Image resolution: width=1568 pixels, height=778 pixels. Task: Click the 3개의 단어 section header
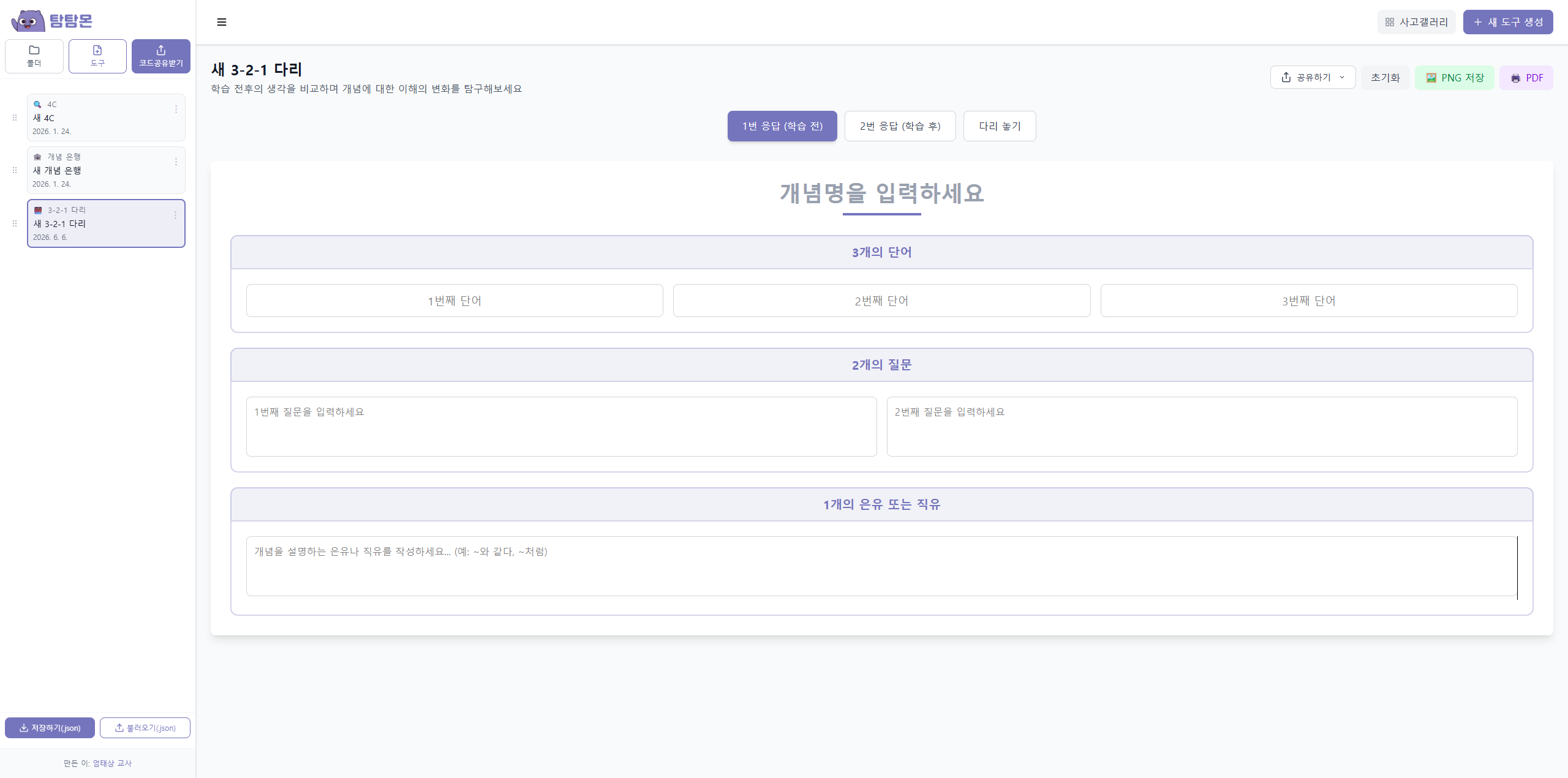[x=881, y=252]
